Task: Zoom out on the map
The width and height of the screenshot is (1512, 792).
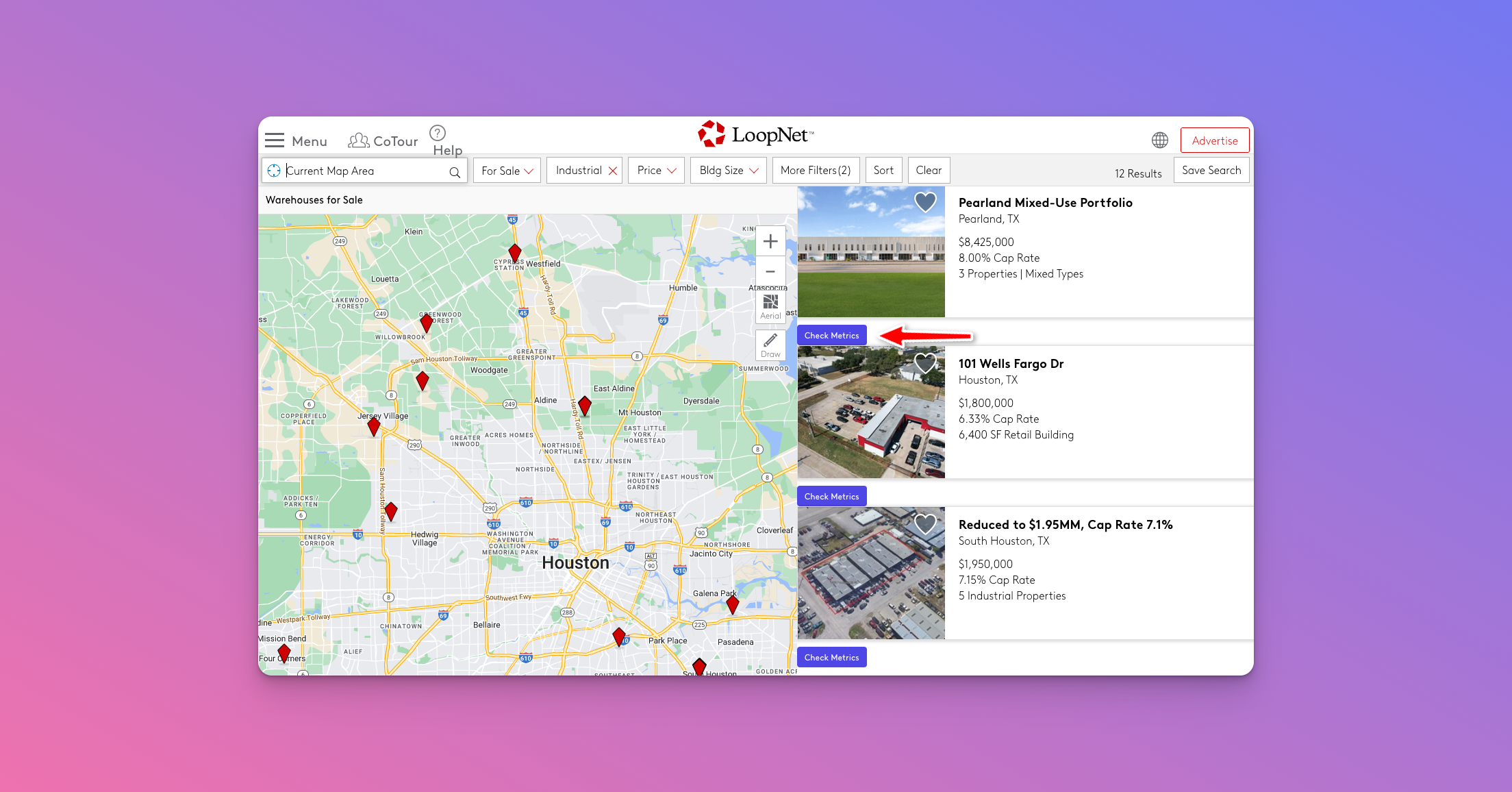Action: [770, 271]
